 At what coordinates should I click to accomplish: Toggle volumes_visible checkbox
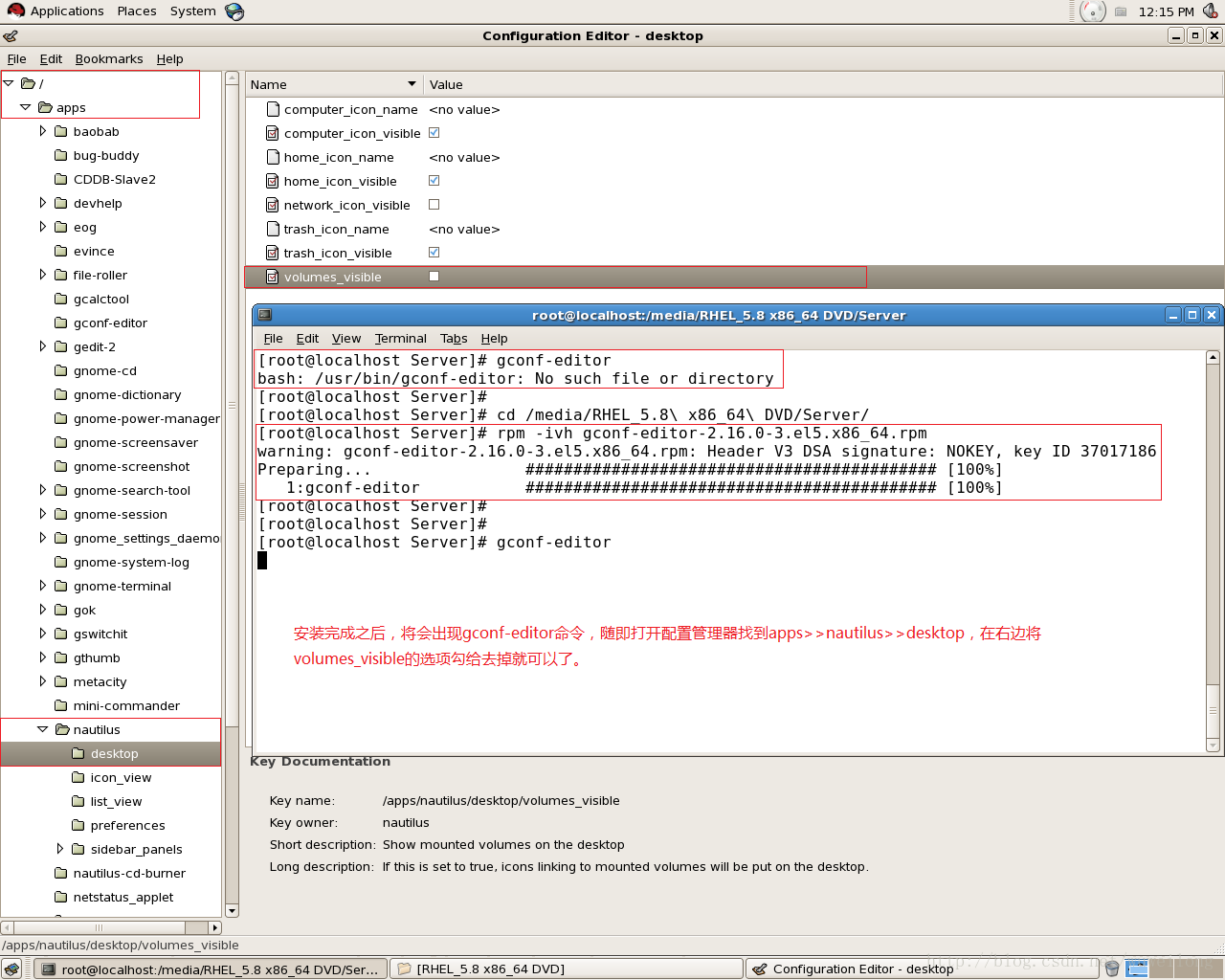(434, 277)
